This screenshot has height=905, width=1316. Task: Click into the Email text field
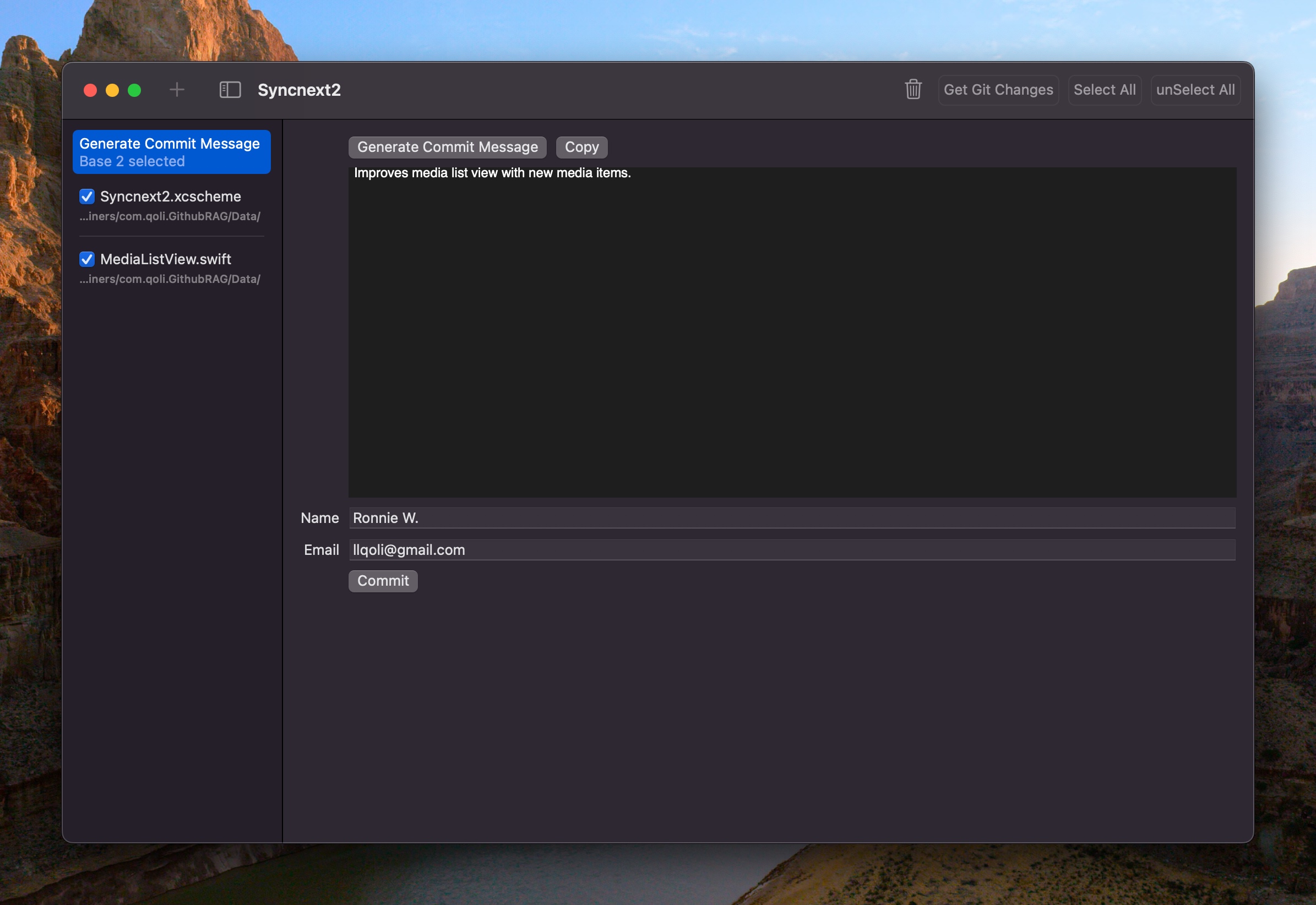pyautogui.click(x=791, y=549)
